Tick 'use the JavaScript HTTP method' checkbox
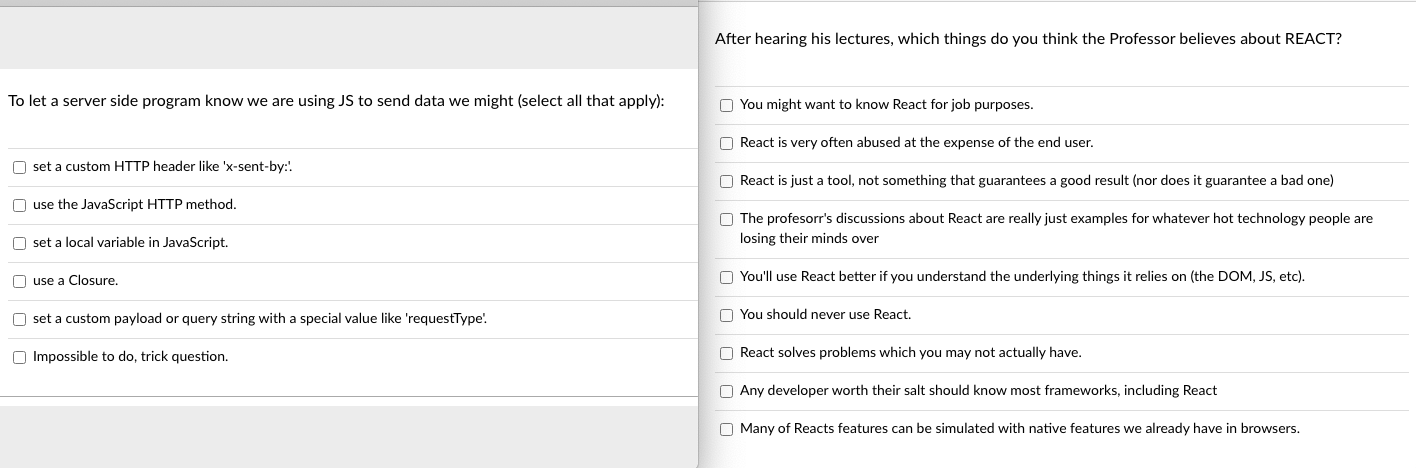1416x468 pixels. pyautogui.click(x=19, y=205)
